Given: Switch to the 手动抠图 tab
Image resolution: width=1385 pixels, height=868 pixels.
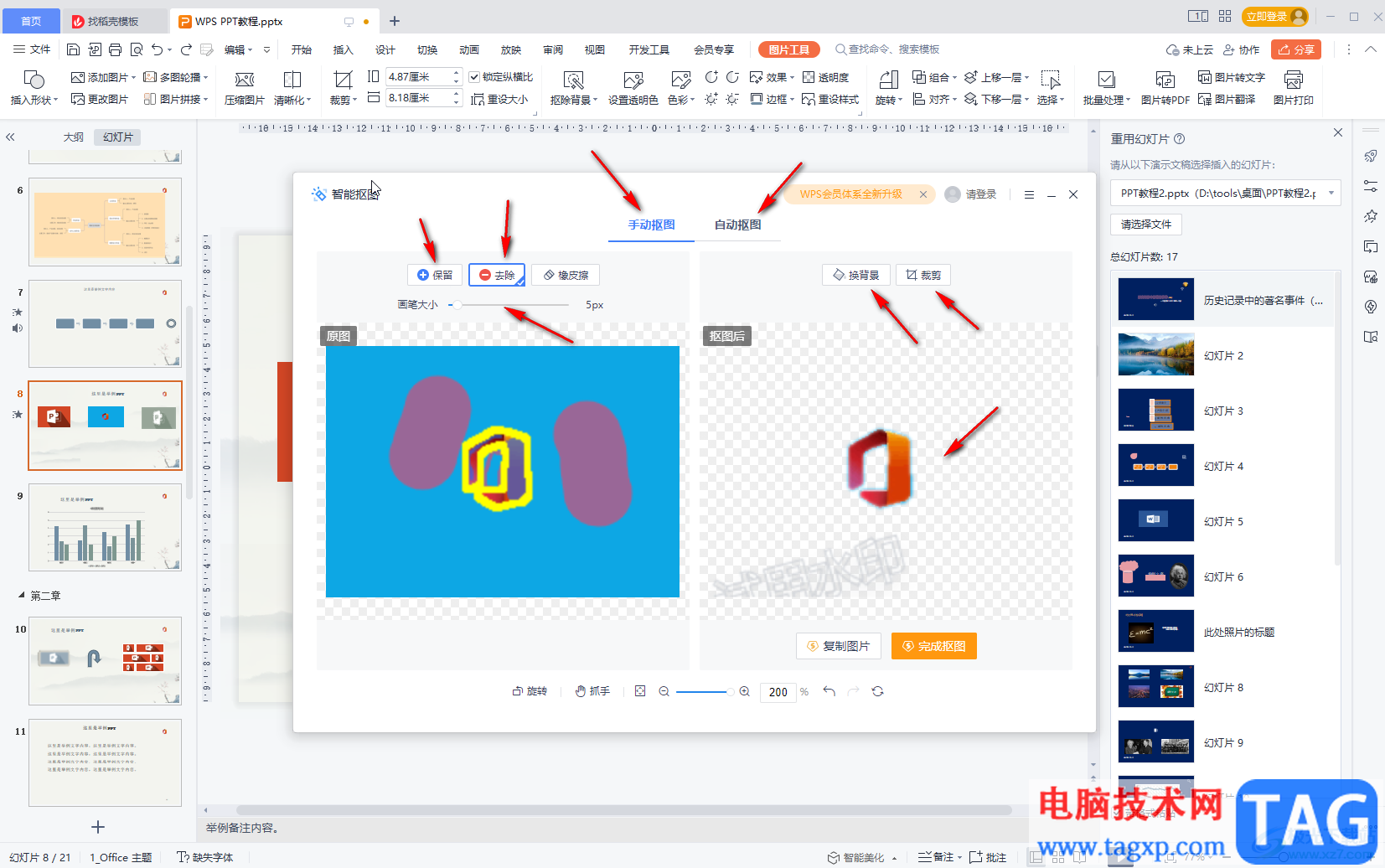Looking at the screenshot, I should pos(651,225).
